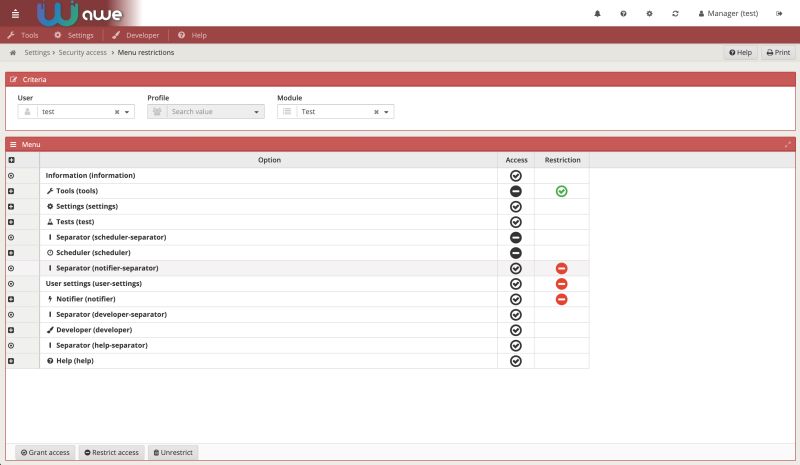The width and height of the screenshot is (800, 465).
Task: Click the refresh icon in top bar
Action: (x=675, y=14)
